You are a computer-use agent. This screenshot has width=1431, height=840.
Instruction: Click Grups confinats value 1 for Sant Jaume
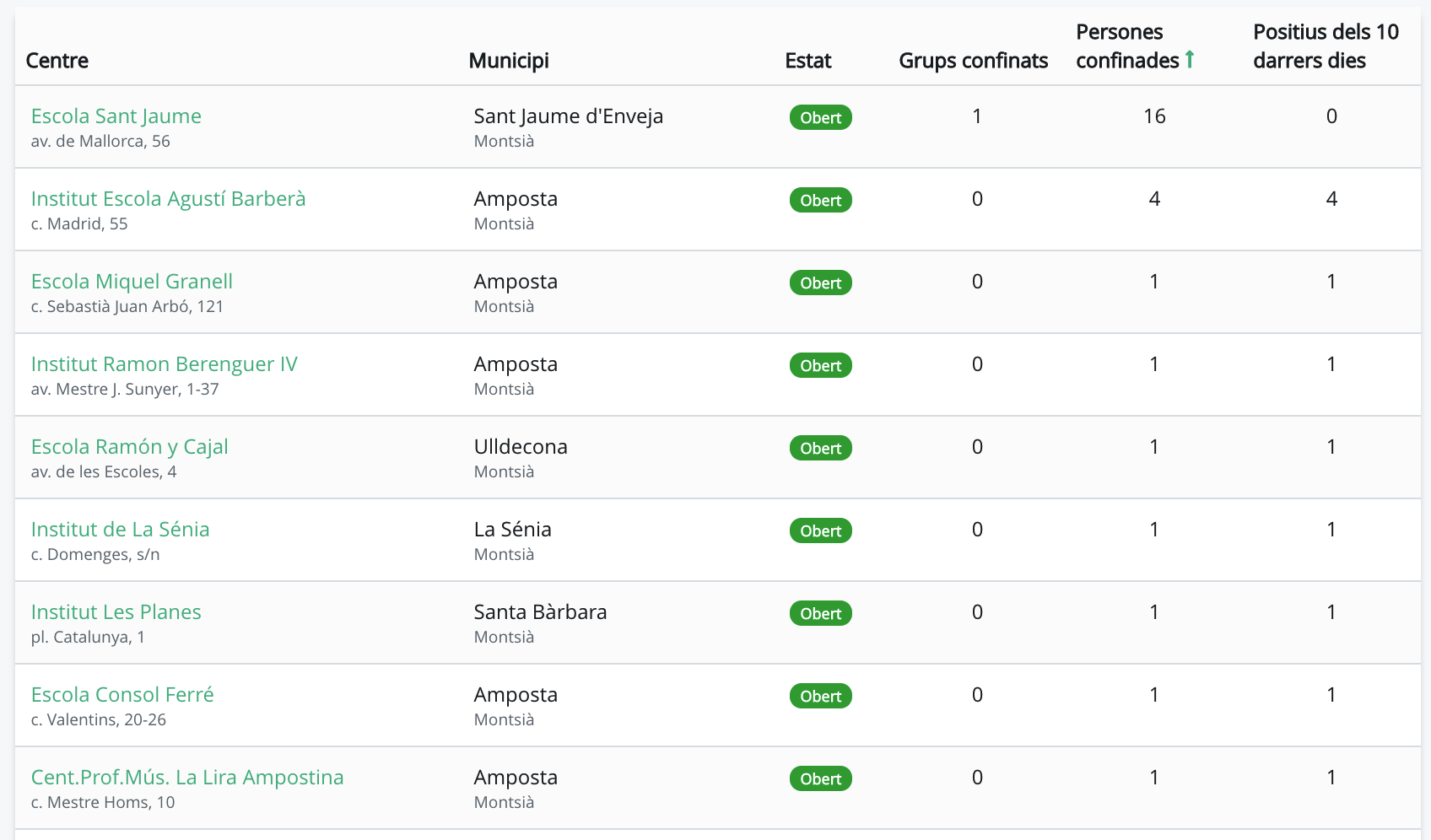977,116
